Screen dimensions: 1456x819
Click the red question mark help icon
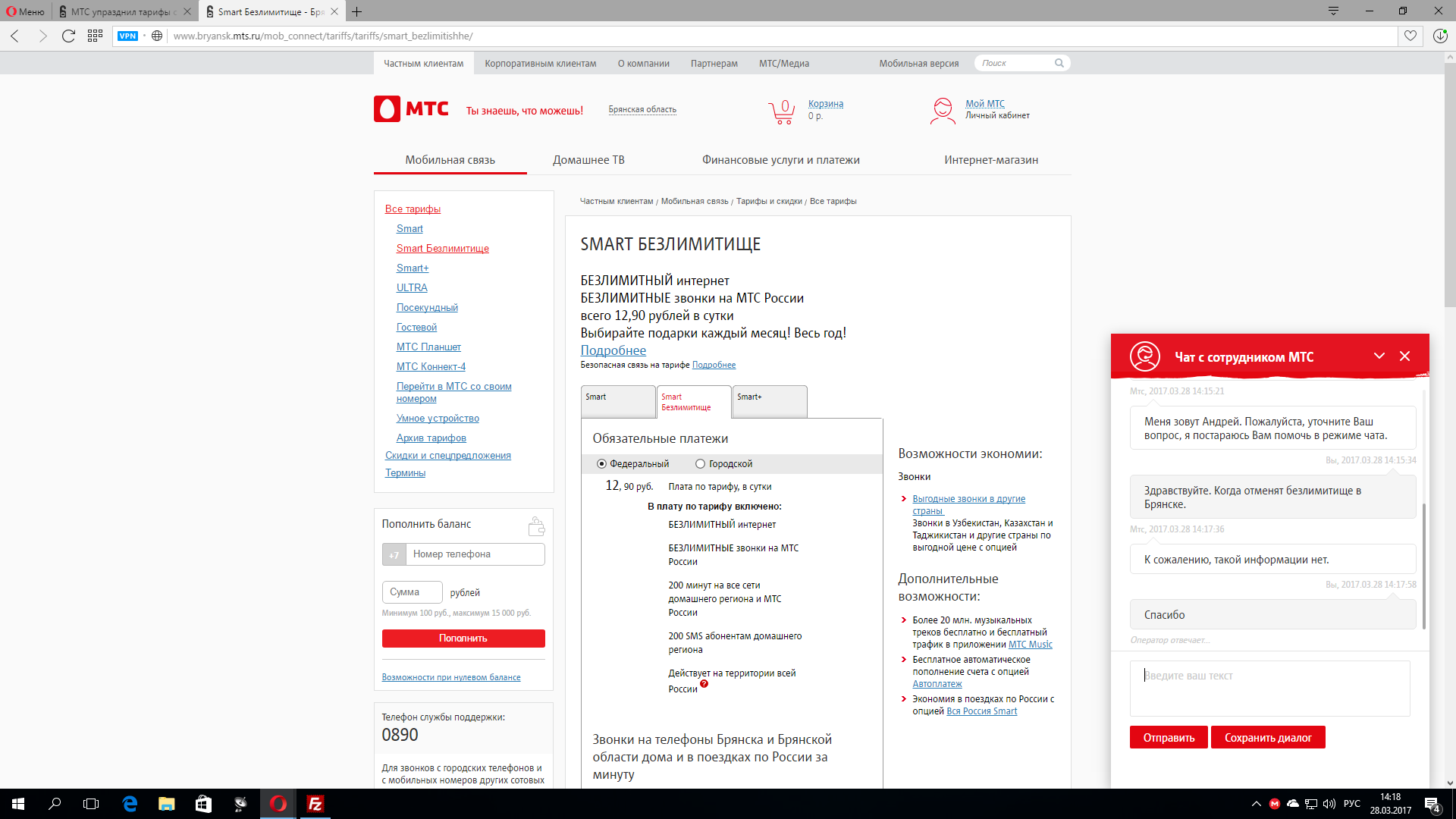pyautogui.click(x=704, y=683)
